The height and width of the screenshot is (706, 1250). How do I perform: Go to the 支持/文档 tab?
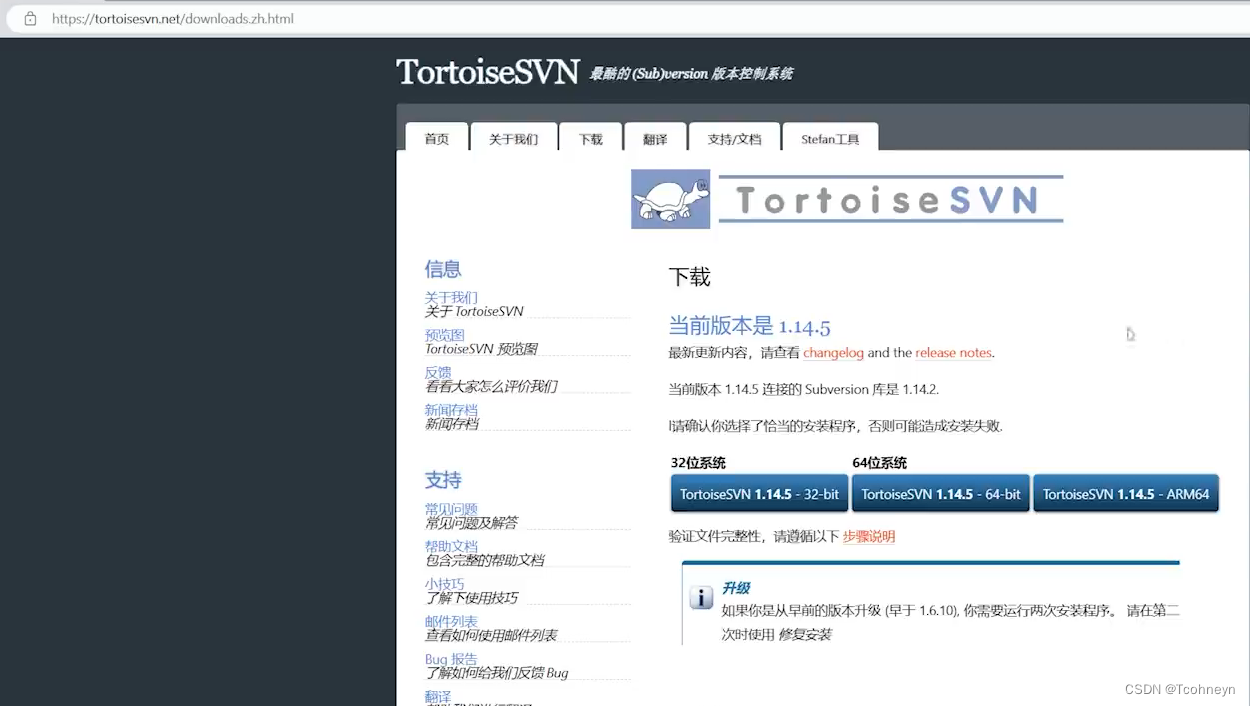pos(734,139)
